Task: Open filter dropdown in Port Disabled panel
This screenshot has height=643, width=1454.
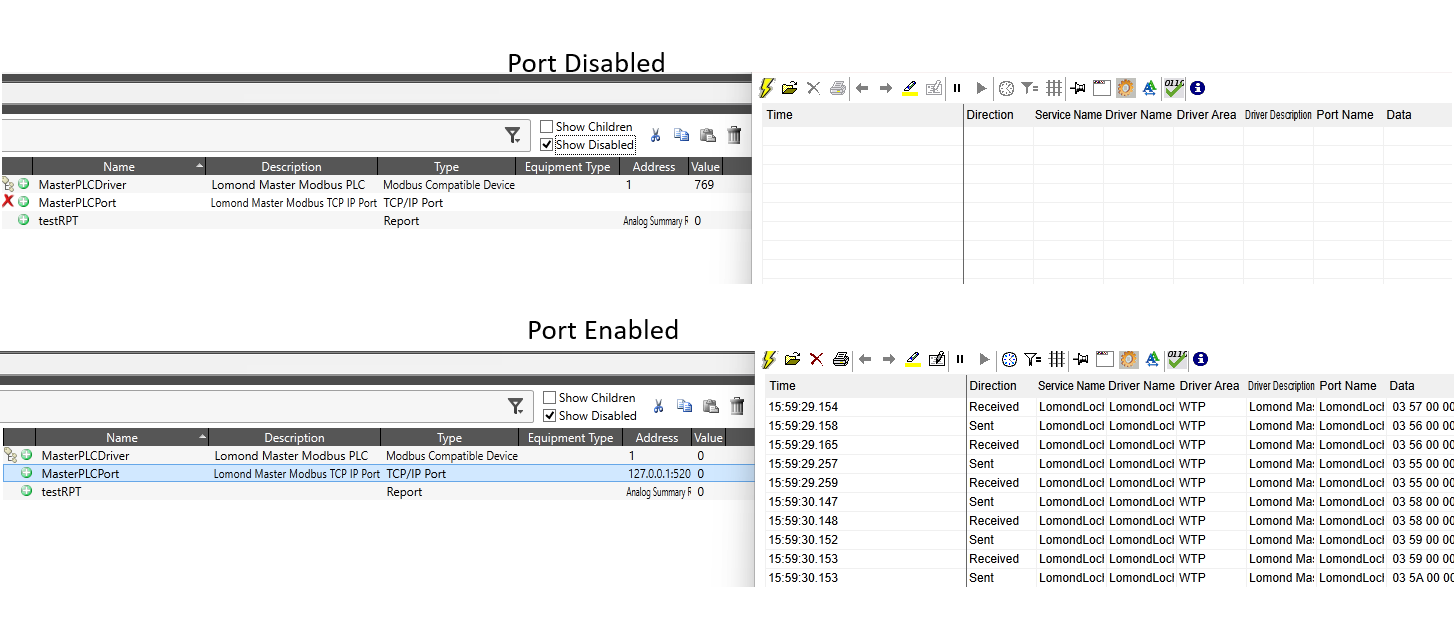Action: tap(513, 135)
